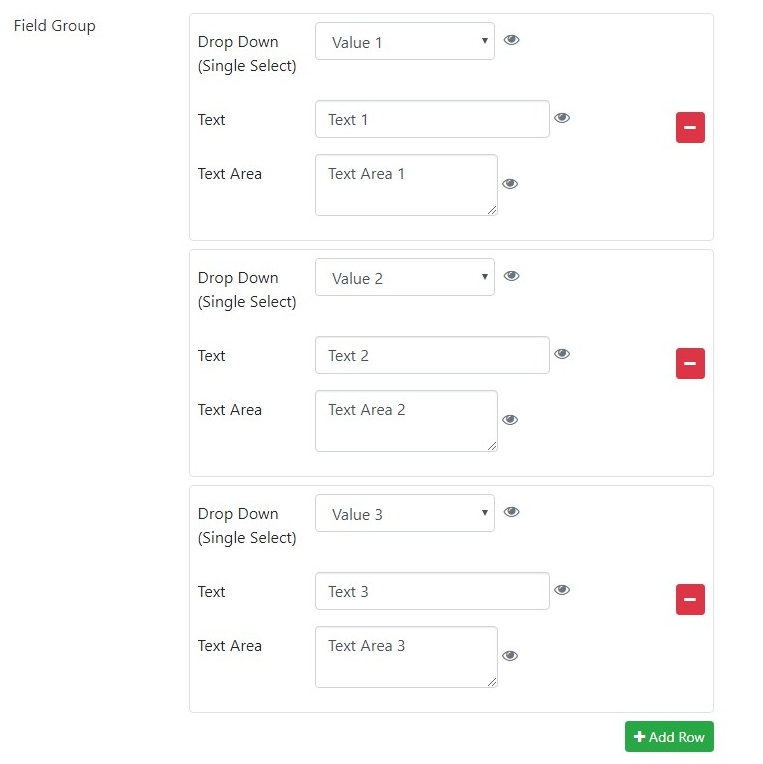Click the eye icon next to Text 1 field
Viewport: 763px width, 764px height.
(x=562, y=118)
